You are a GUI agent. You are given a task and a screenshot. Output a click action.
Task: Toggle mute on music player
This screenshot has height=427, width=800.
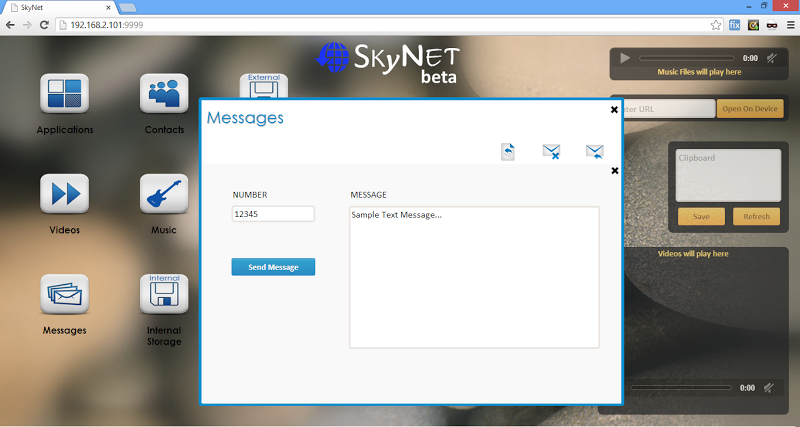771,58
